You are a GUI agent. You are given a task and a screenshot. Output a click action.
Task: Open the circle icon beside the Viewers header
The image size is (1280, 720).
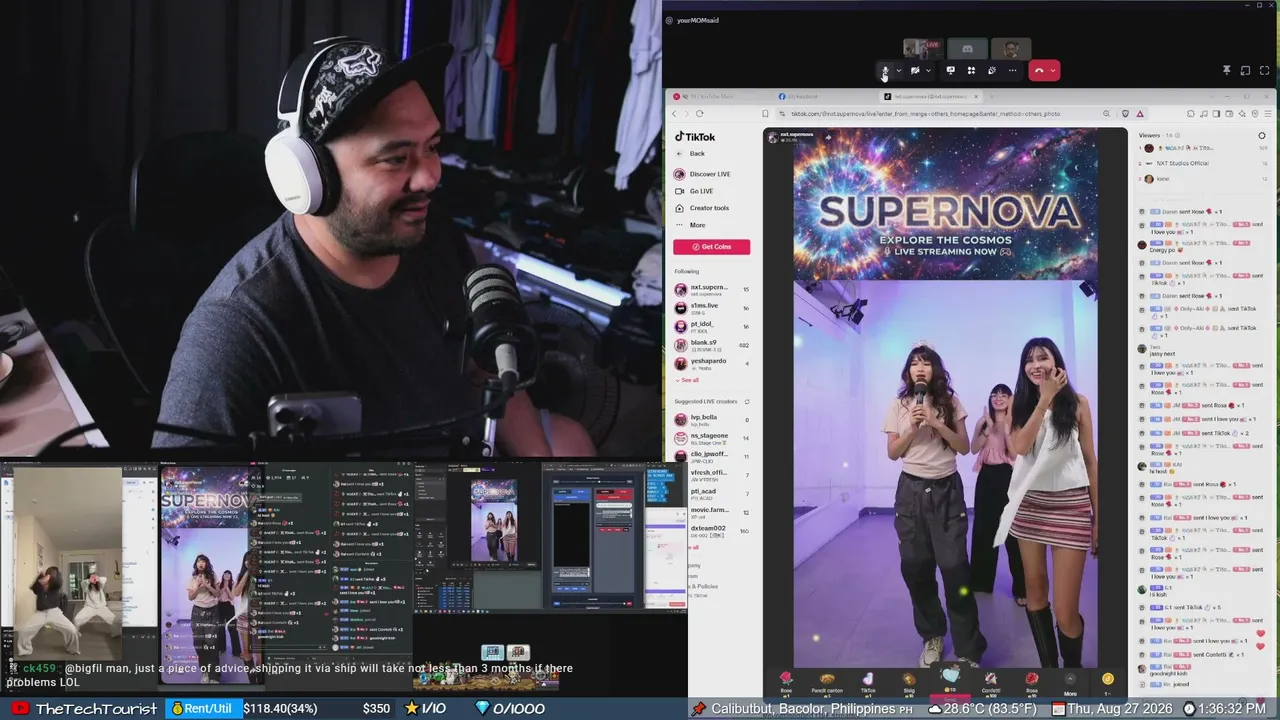click(1261, 135)
